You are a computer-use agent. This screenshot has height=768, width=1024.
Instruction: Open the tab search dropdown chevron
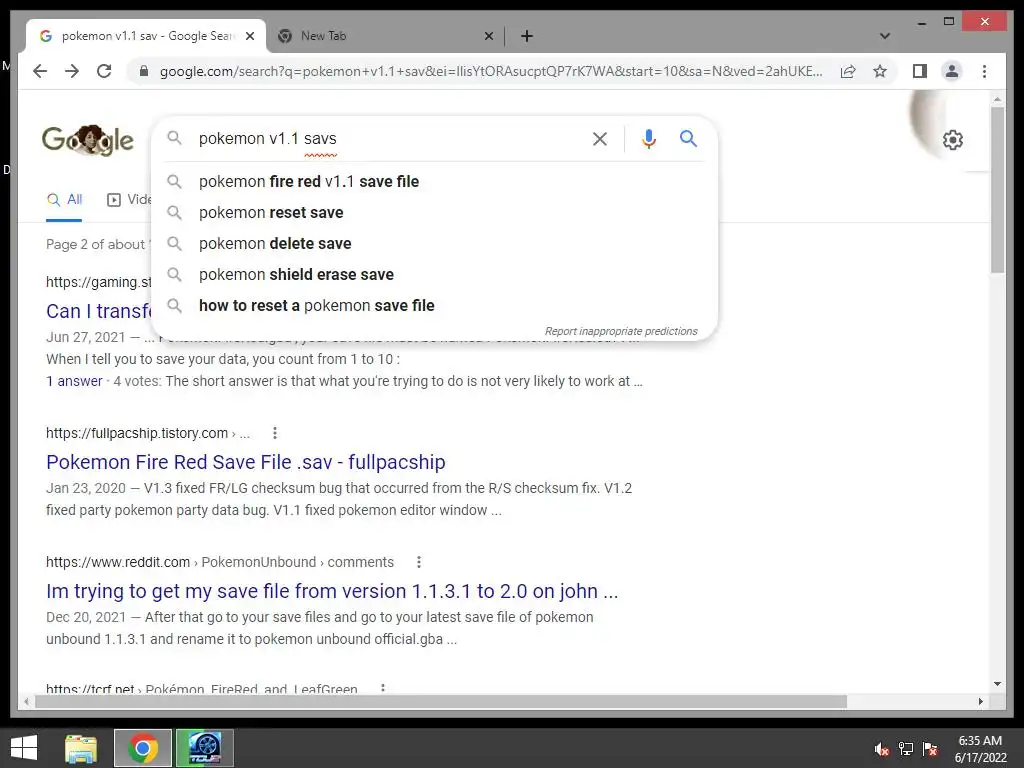pyautogui.click(x=885, y=36)
